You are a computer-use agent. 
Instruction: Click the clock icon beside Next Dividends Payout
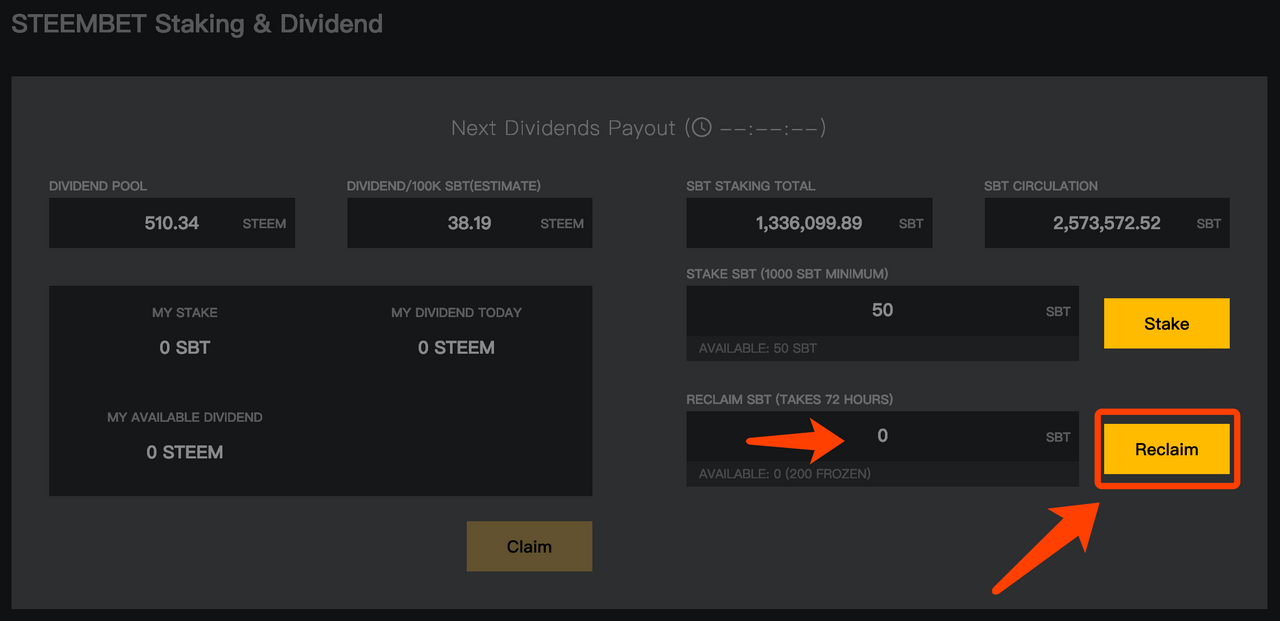[x=702, y=127]
